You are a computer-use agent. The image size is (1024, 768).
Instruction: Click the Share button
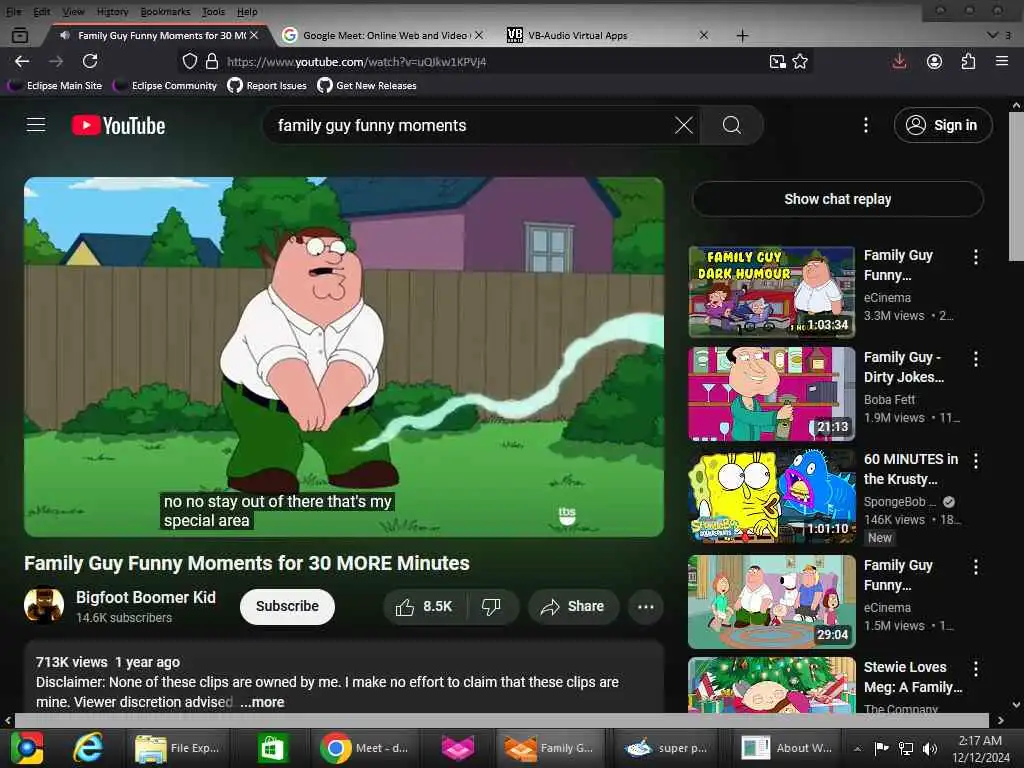click(573, 607)
